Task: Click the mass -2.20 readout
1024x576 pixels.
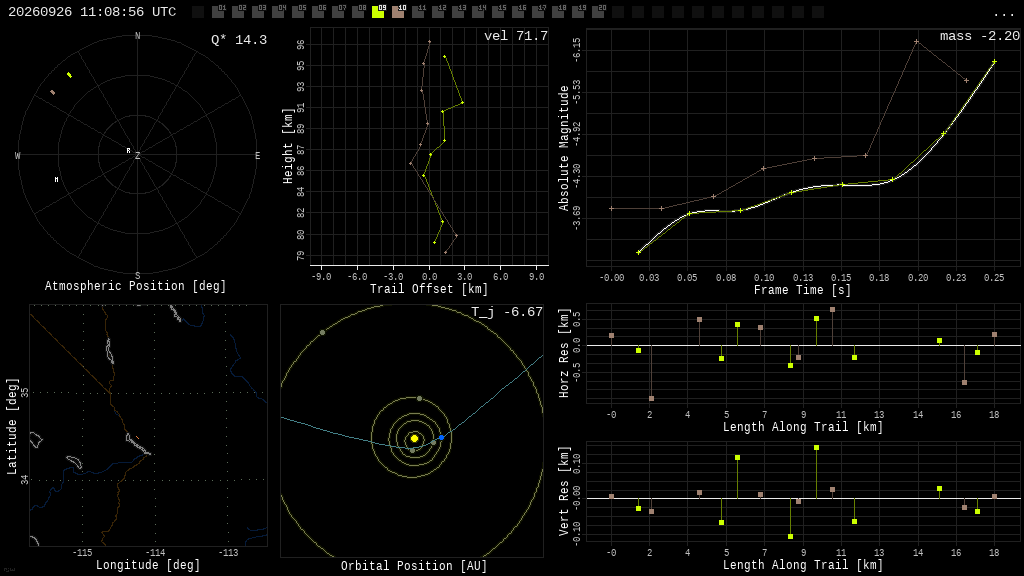Action: (x=980, y=36)
